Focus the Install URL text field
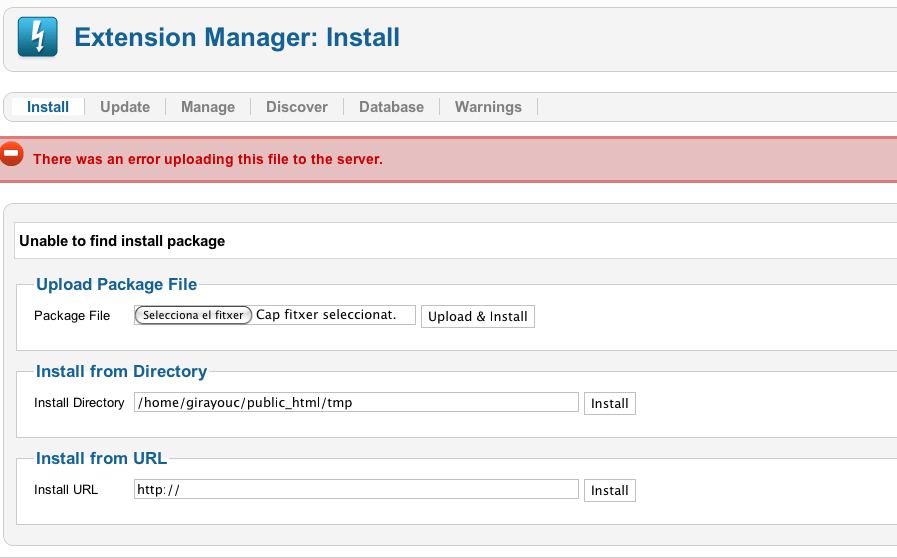This screenshot has width=897, height=558. tap(356, 489)
